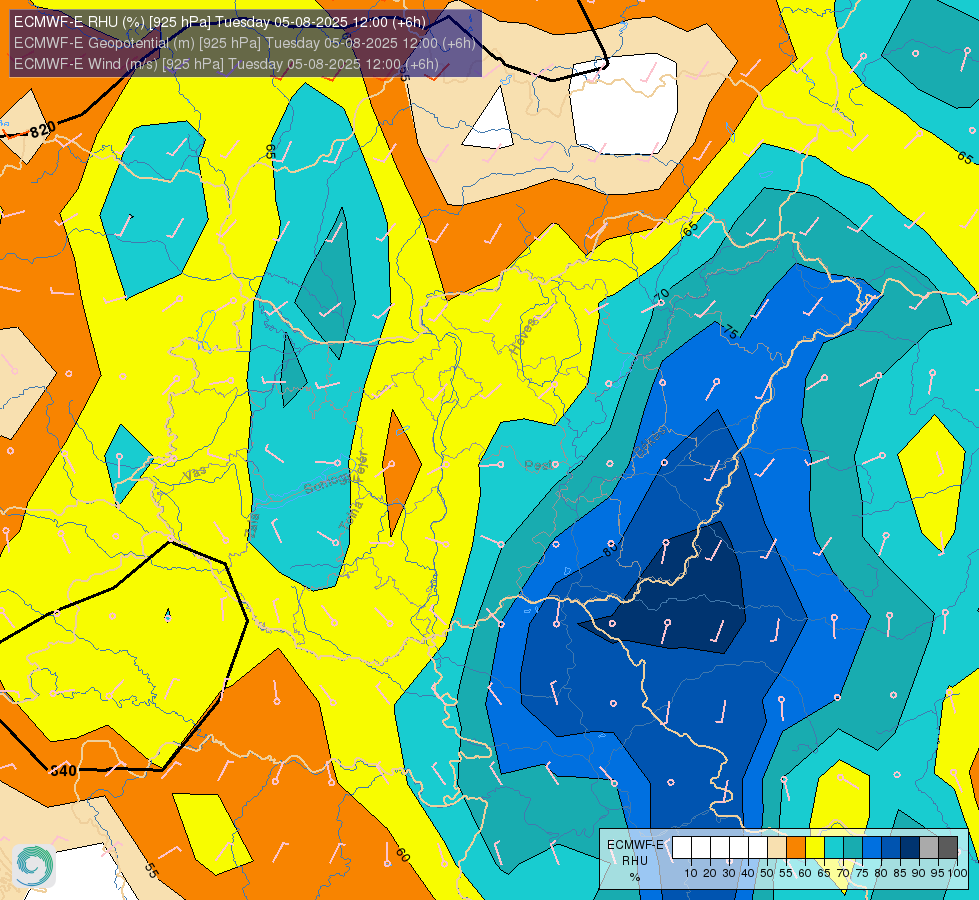The height and width of the screenshot is (900, 979).
Task: Click the Heves county label
Action: click(x=523, y=337)
